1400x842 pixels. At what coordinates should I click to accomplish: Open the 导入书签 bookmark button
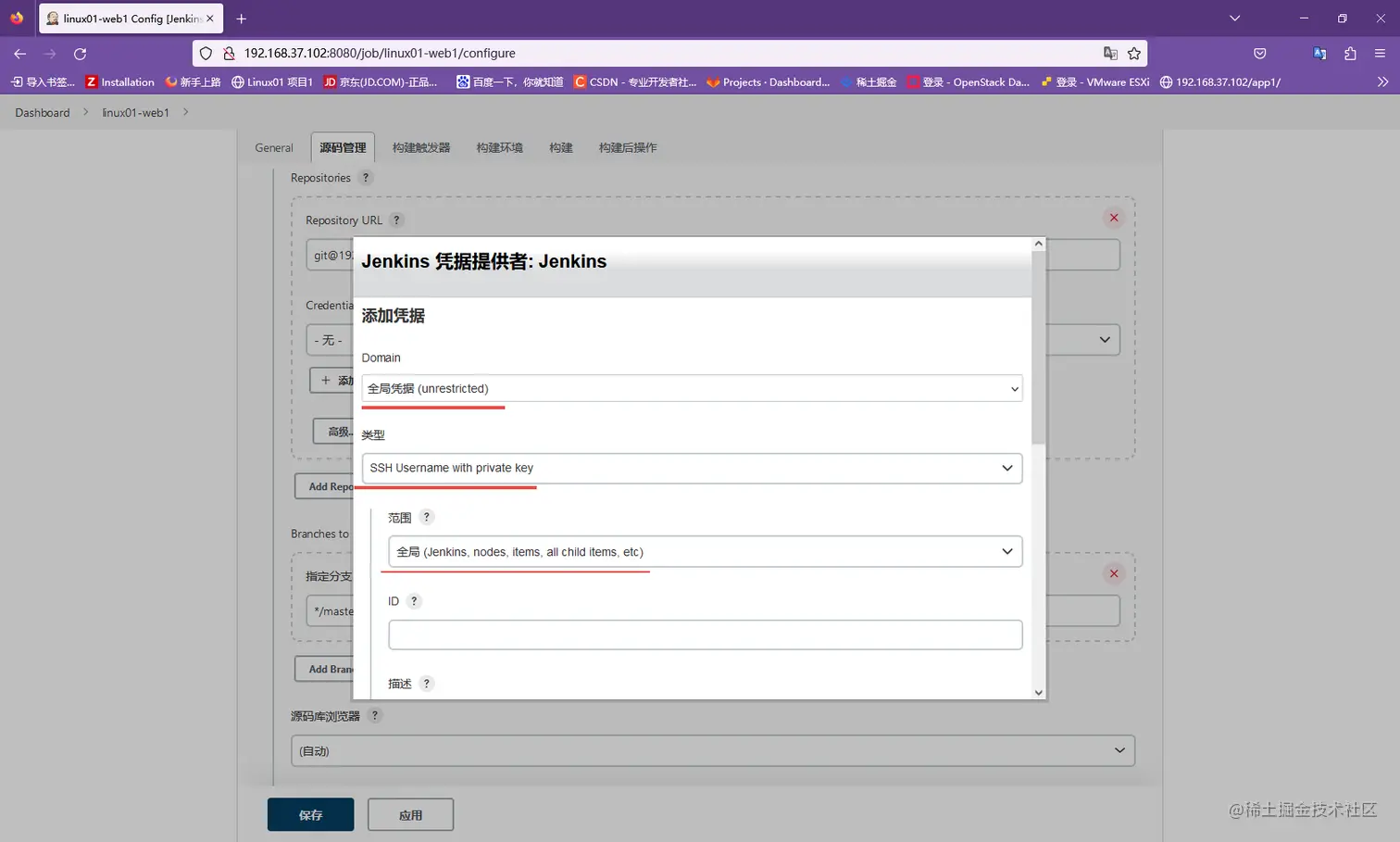[43, 82]
